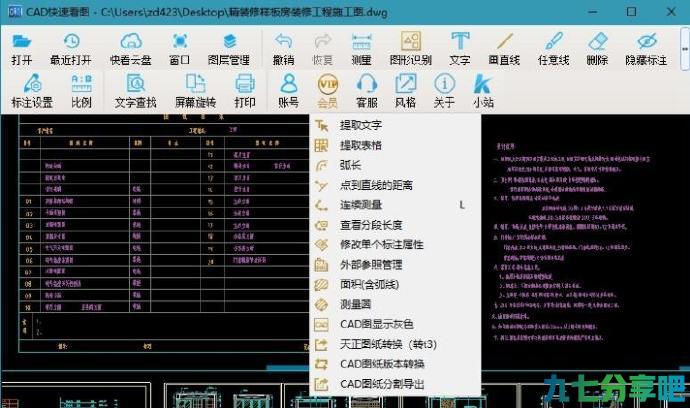The width and height of the screenshot is (690, 408).
Task: Select the 测量 measure tool
Action: pos(361,49)
